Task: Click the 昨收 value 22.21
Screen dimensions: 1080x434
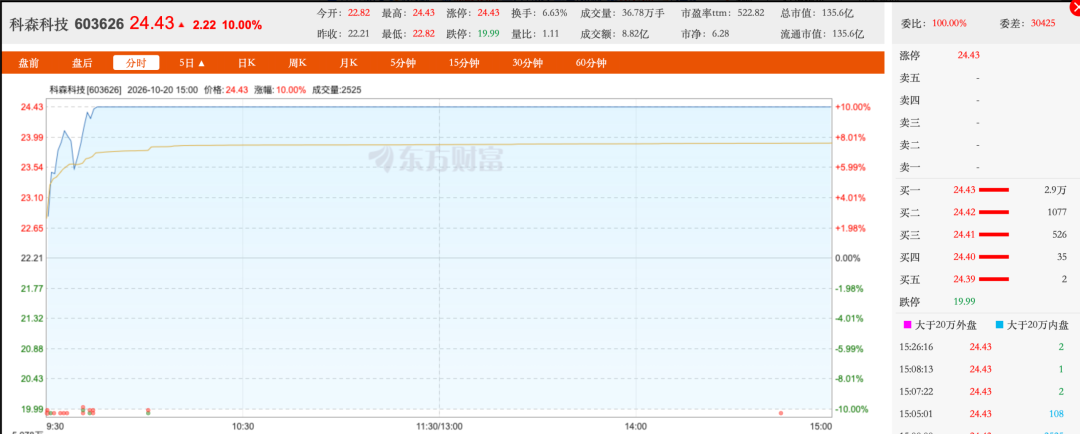Action: tap(358, 34)
